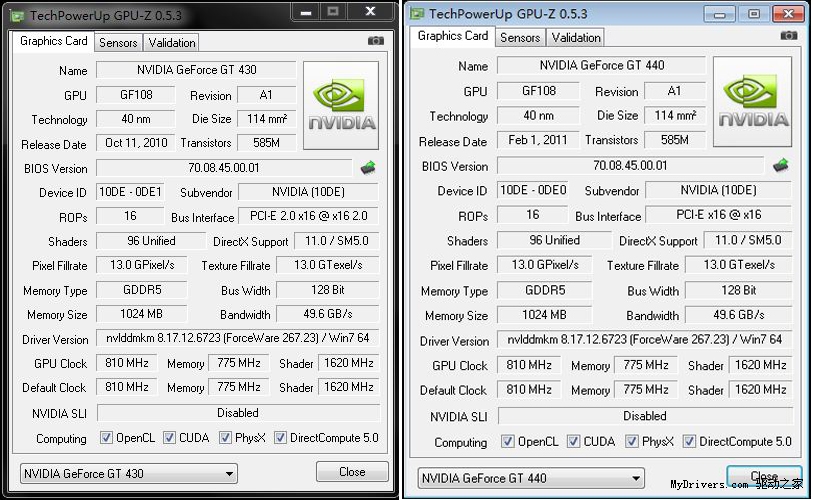Viewport: 813px width, 500px height.
Task: Click 96 Unified shaders value in GT 430 window
Action: tap(151, 241)
